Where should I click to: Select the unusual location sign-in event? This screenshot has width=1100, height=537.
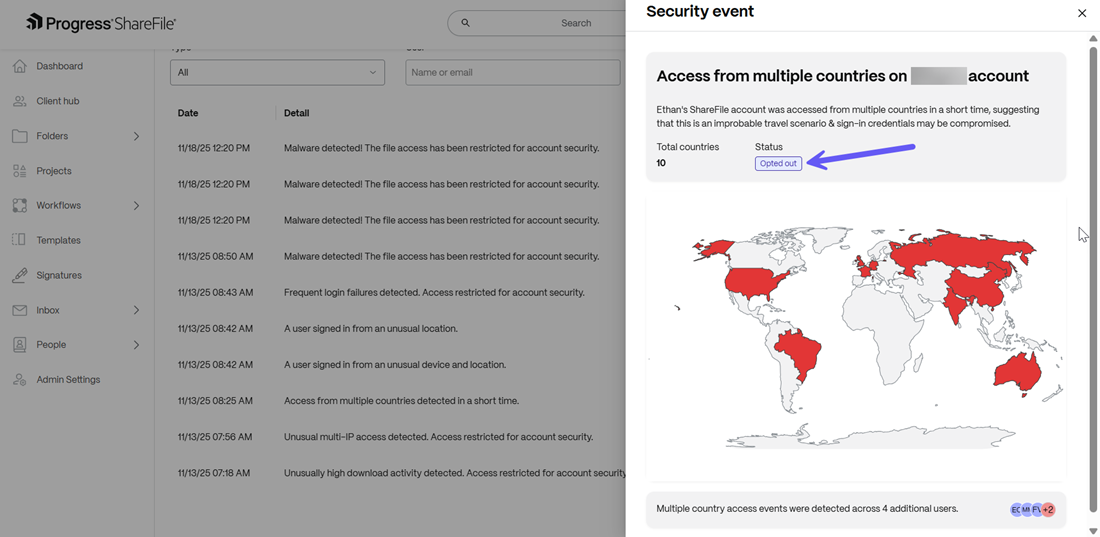coord(400,329)
